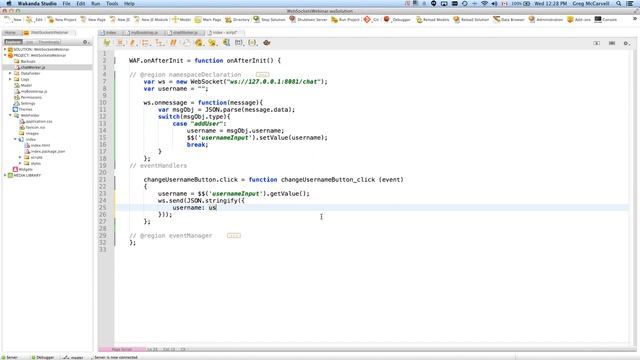Click New JS toolbar icon
This screenshot has width=640, height=360.
pos(120,20)
